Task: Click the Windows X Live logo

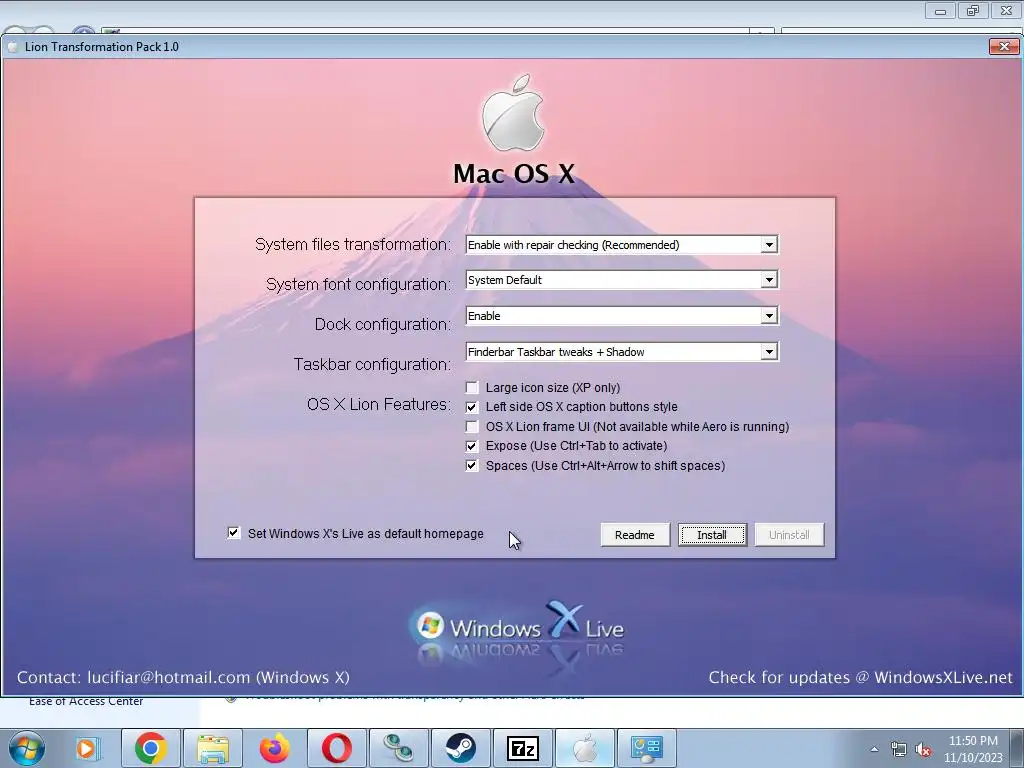Action: [x=516, y=627]
